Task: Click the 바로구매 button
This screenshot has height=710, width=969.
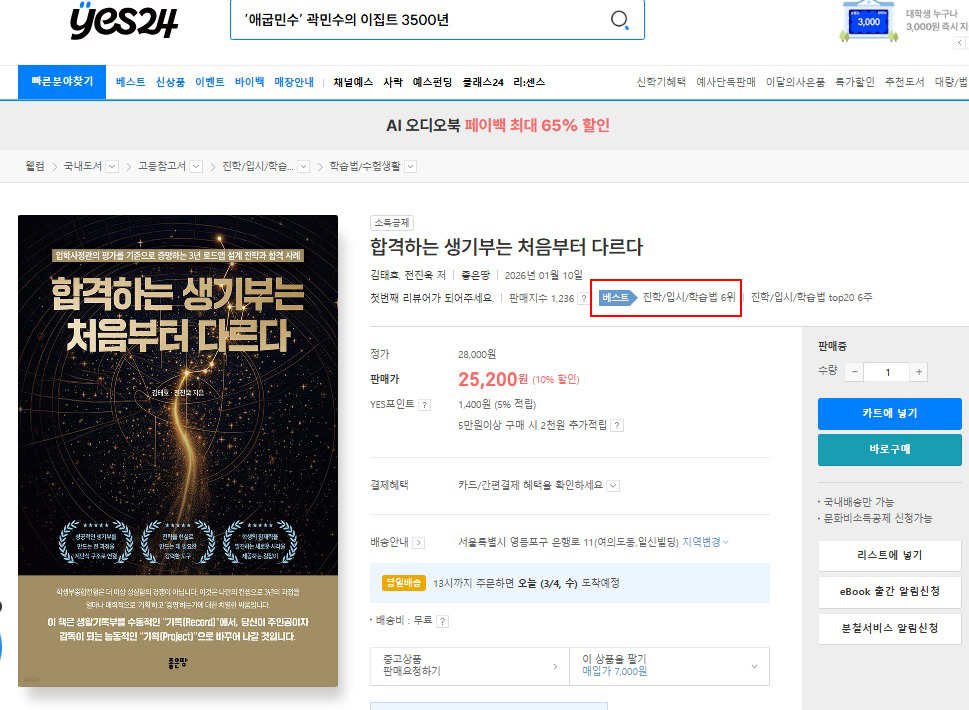Action: click(889, 450)
